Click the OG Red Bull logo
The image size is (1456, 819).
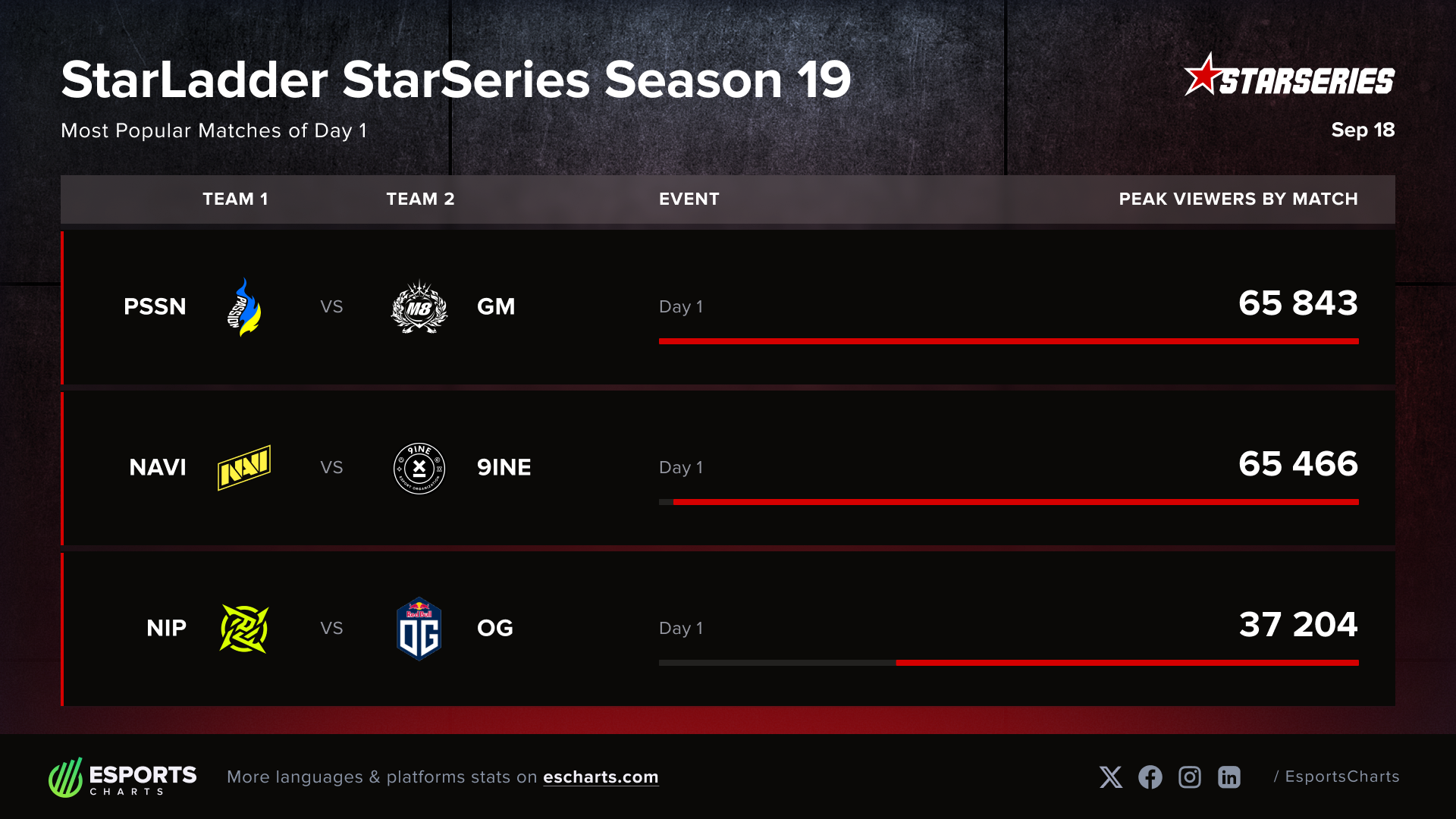pos(419,629)
